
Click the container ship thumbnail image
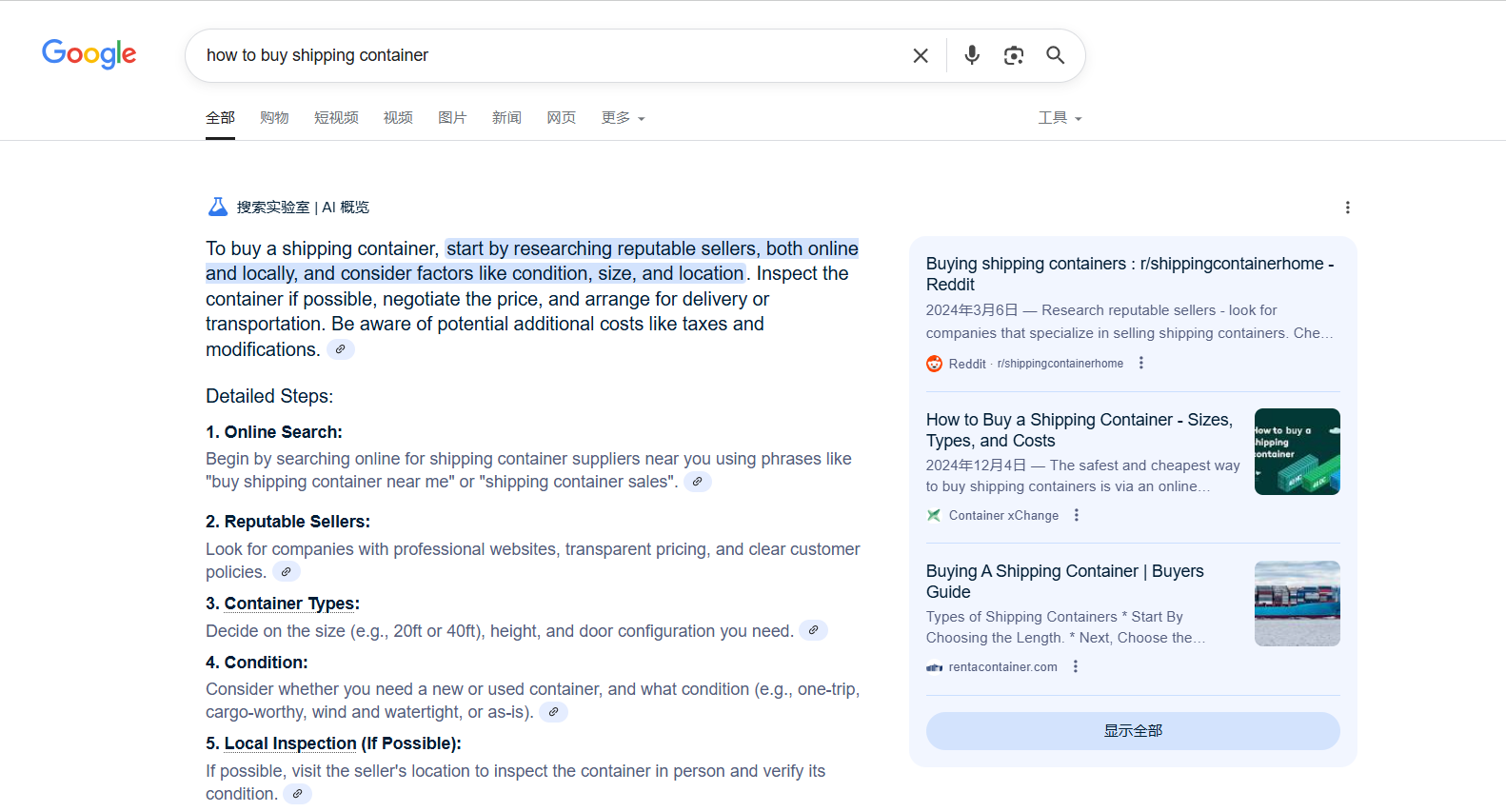[1297, 604]
